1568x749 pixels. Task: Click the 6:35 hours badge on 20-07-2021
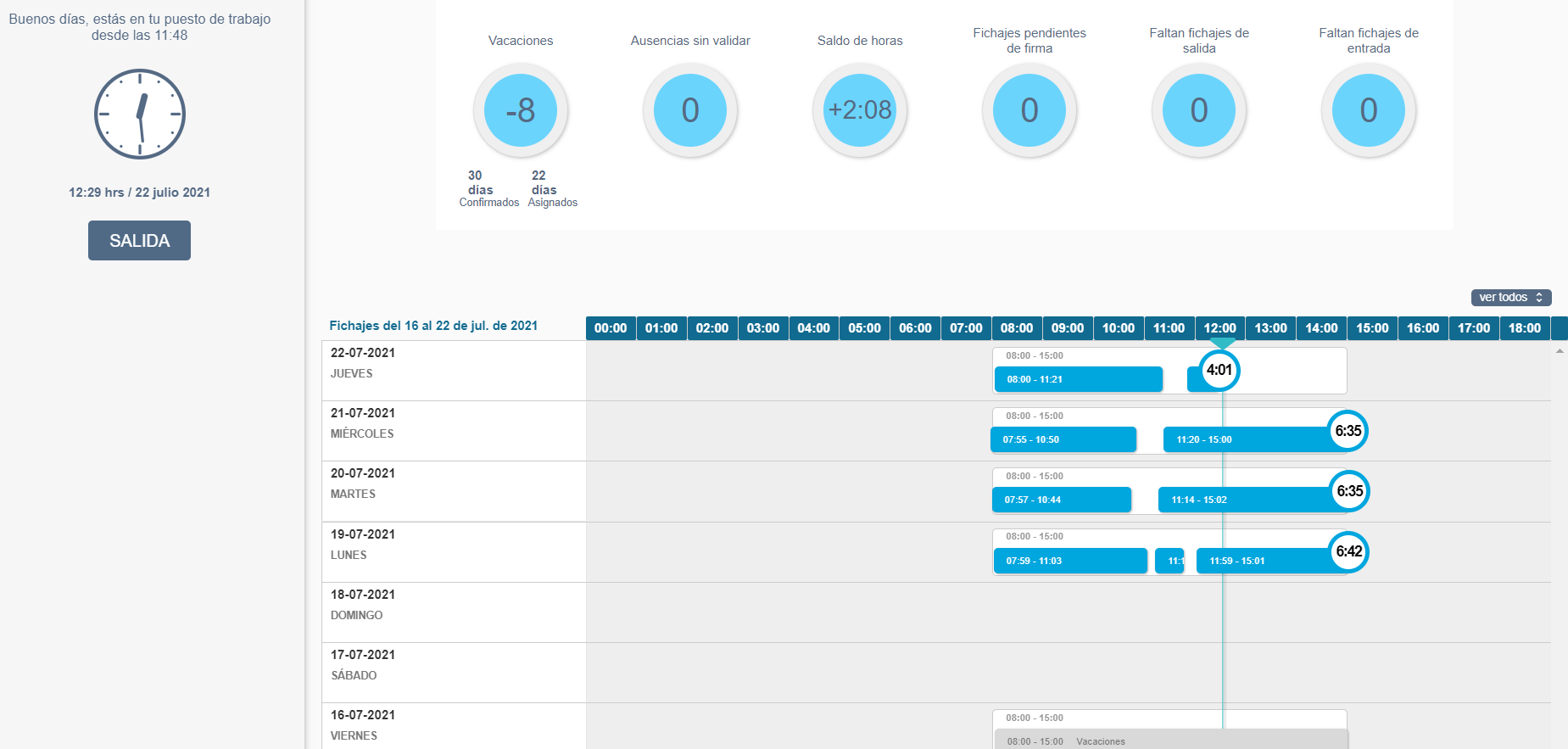[1349, 491]
